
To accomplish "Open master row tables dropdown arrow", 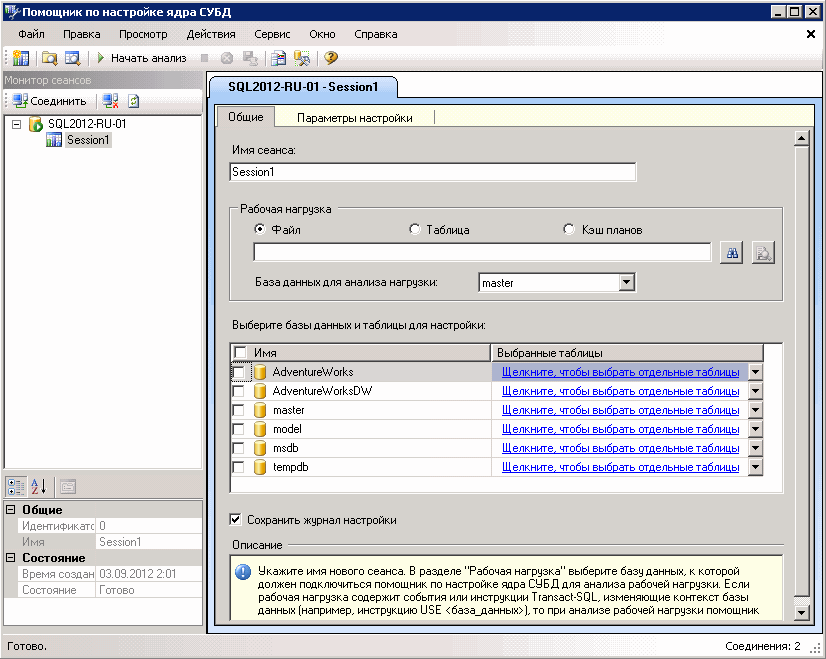I will [x=755, y=410].
